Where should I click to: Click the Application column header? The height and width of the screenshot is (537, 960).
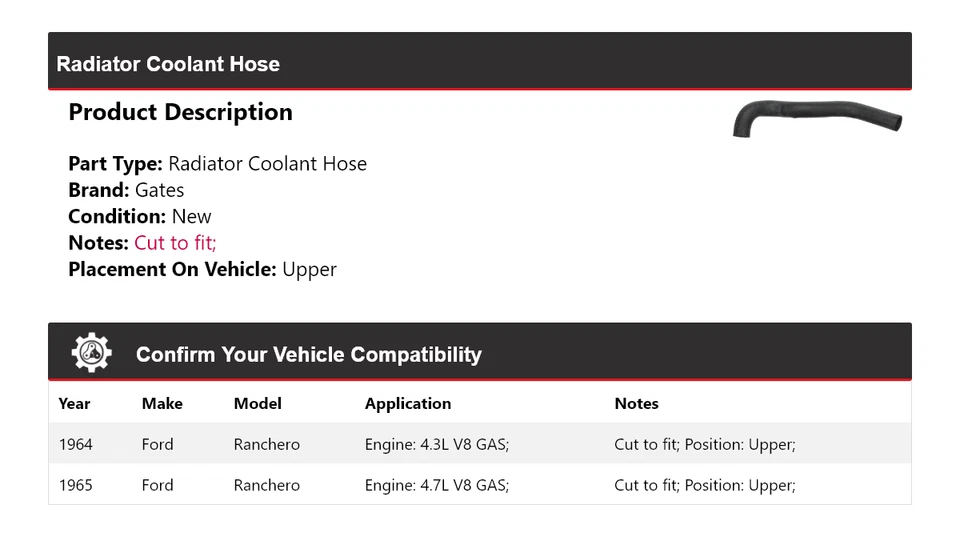click(407, 404)
